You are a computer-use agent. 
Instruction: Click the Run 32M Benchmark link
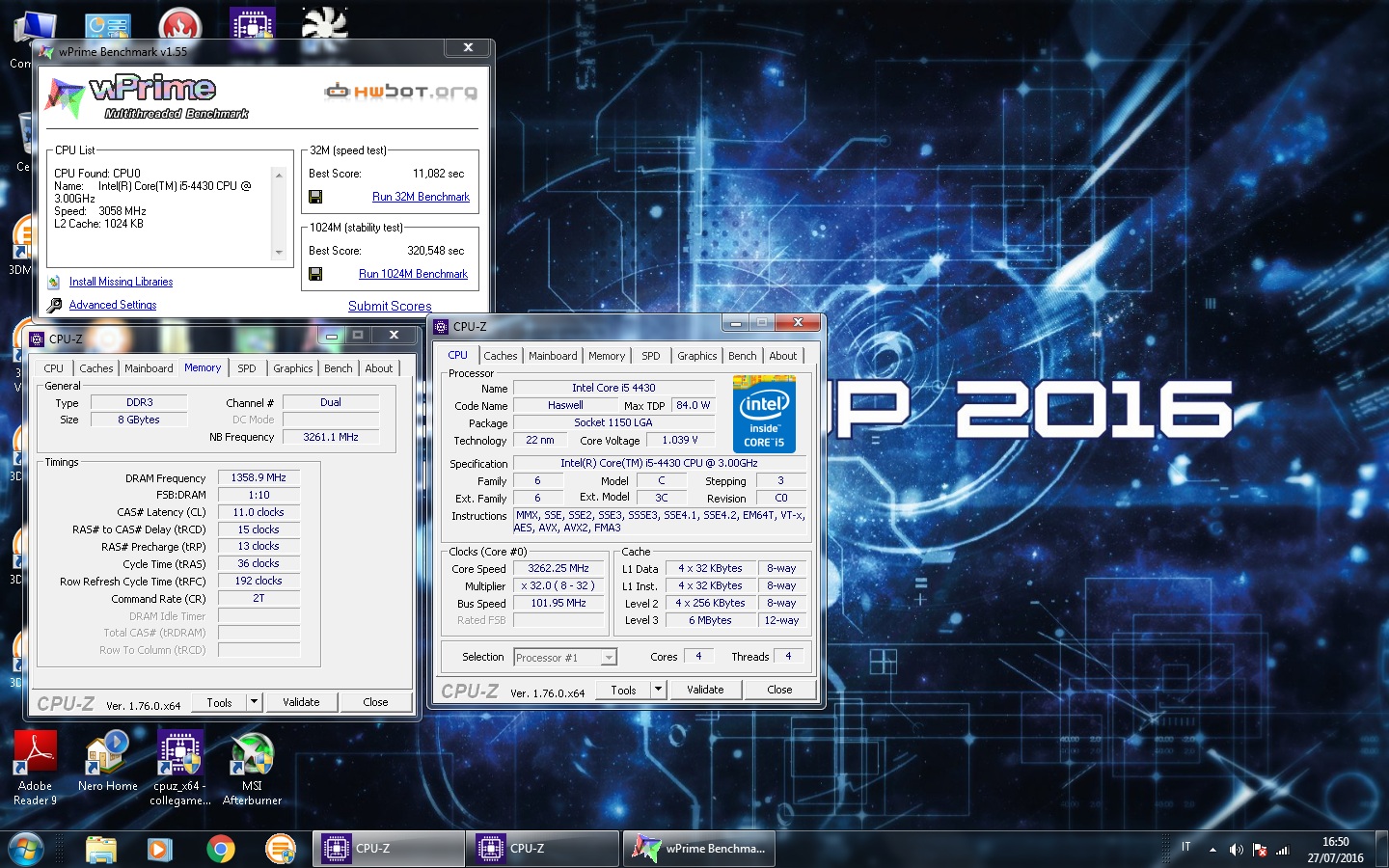click(x=421, y=197)
